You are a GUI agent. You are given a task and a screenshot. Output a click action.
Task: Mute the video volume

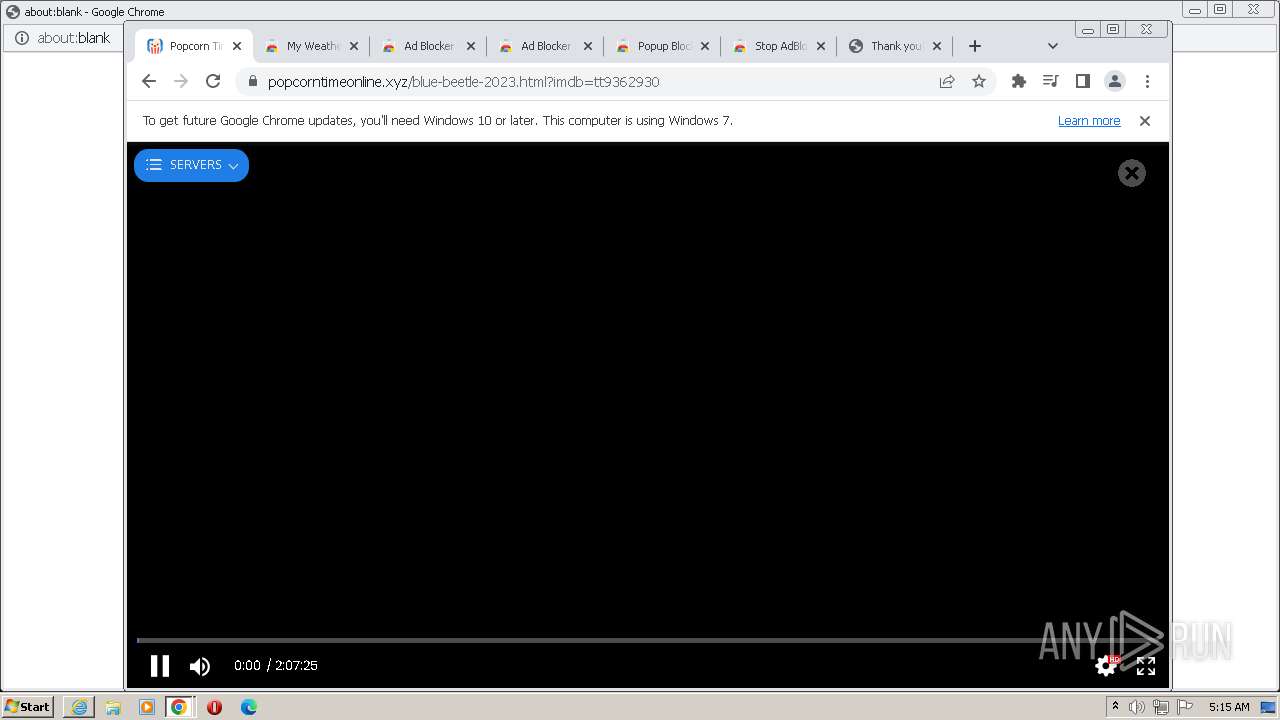point(200,666)
